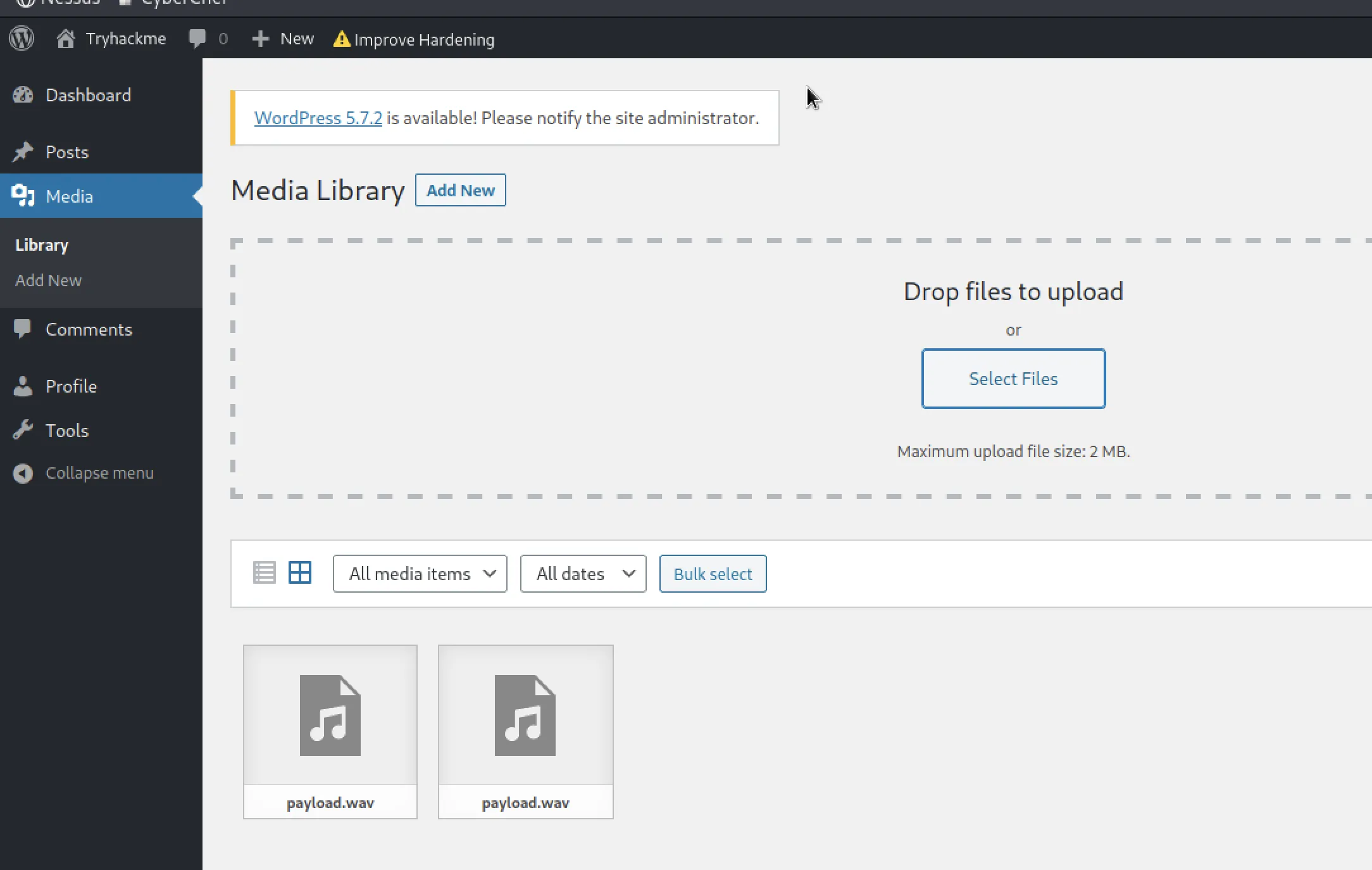The image size is (1372, 870).
Task: Click the Tools wrench icon in sidebar
Action: click(x=23, y=431)
